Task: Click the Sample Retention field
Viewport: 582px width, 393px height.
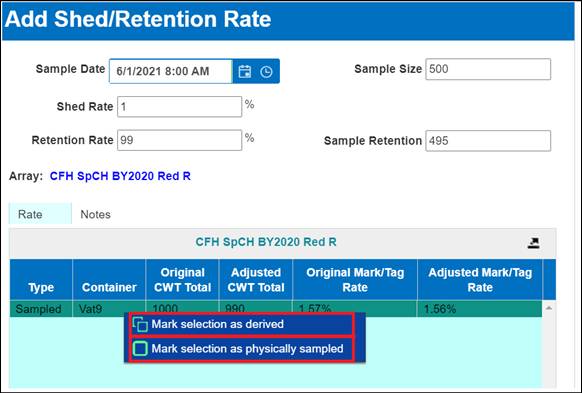Action: click(488, 141)
